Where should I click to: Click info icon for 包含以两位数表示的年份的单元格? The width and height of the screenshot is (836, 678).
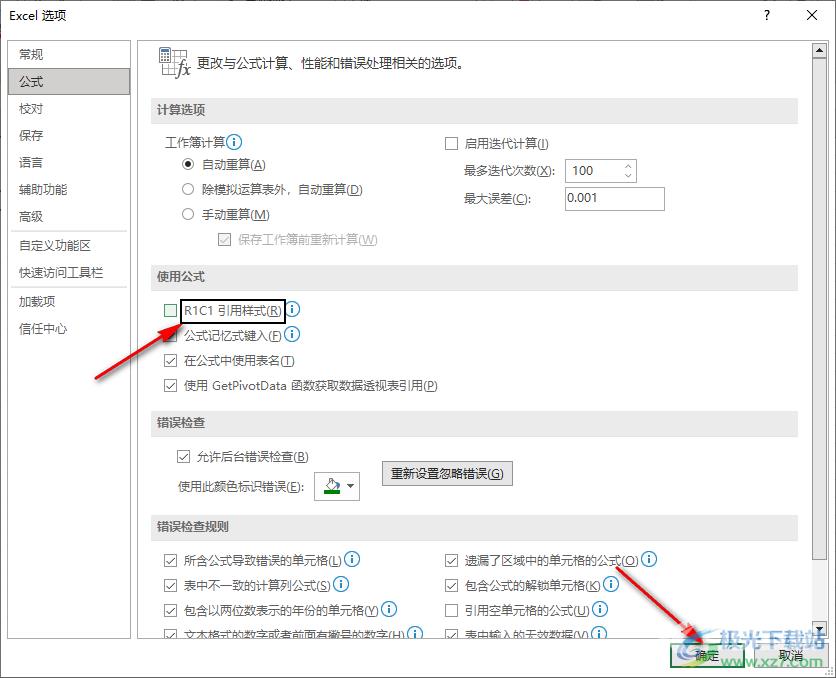(389, 609)
